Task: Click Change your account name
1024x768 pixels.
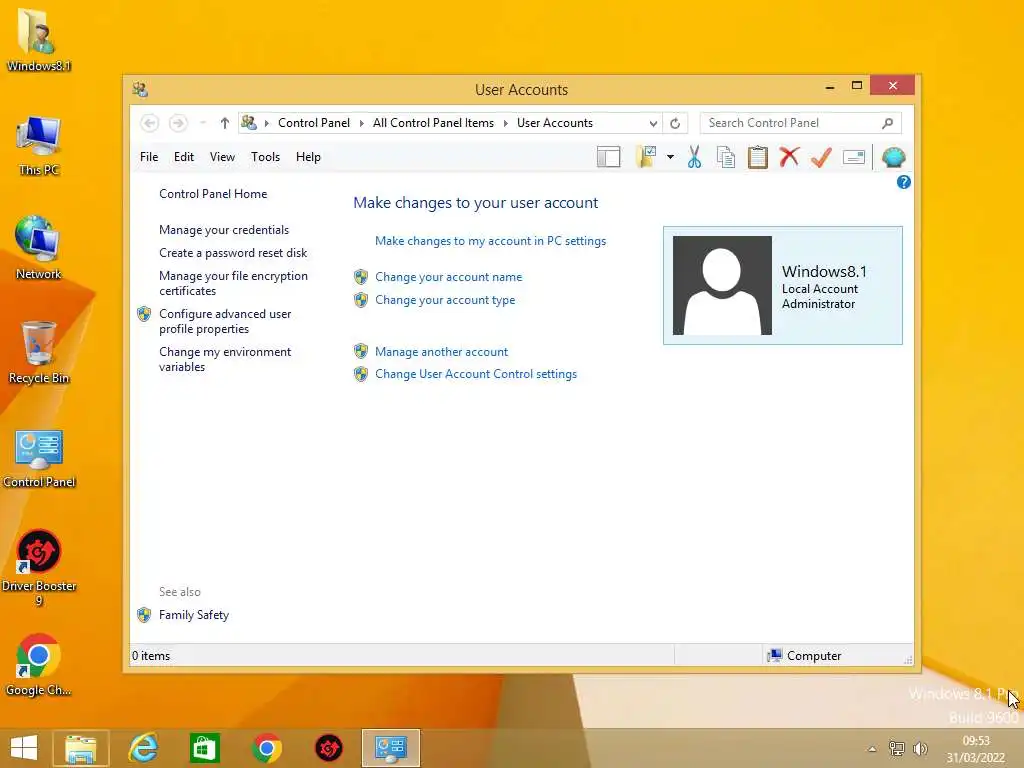Action: (449, 277)
